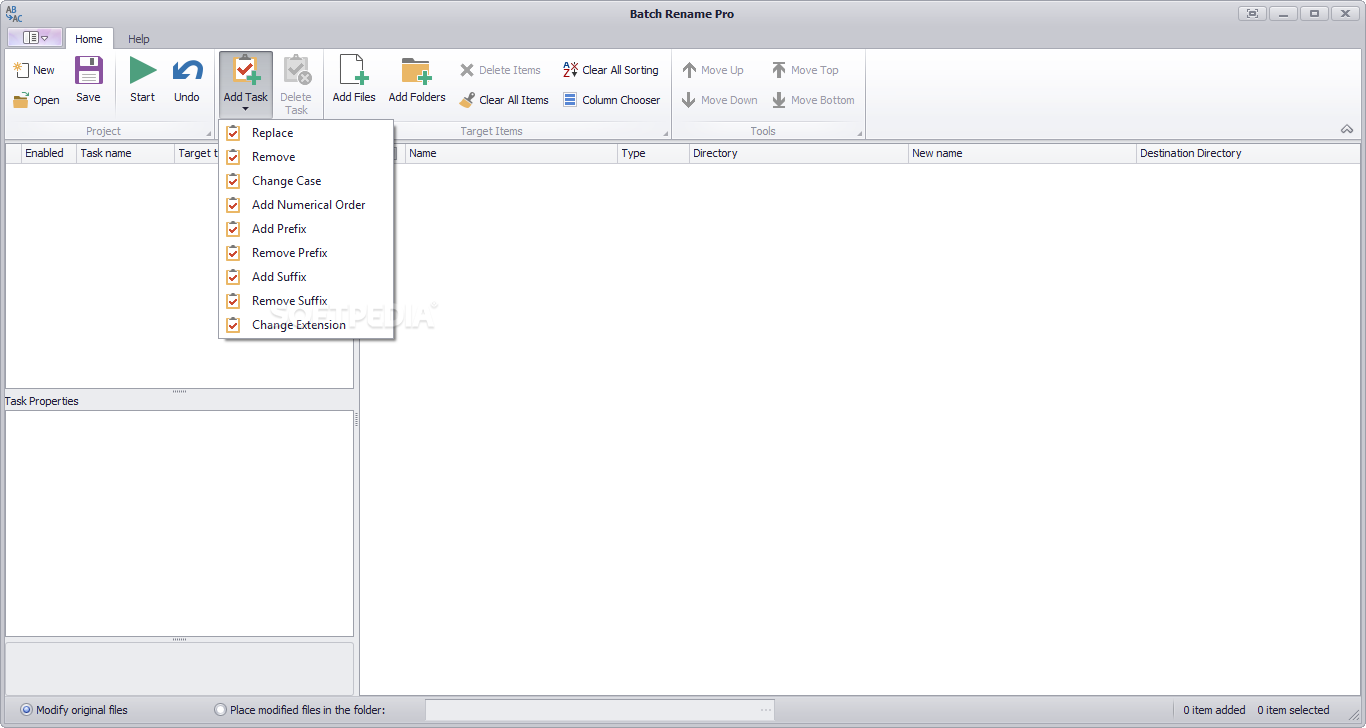Sort by the Type column header
Screen dimensions: 1366x728
[x=653, y=153]
